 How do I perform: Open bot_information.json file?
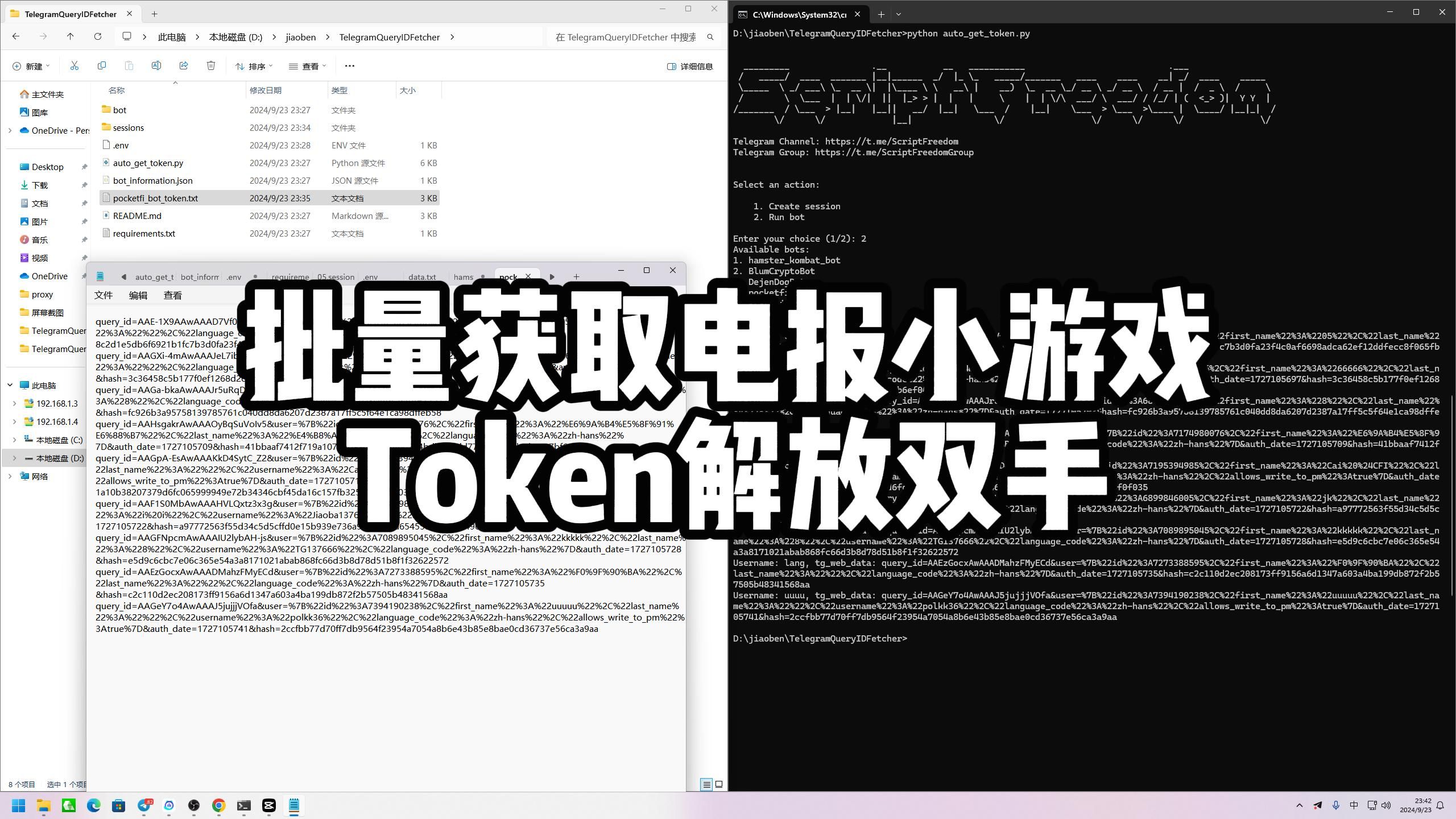click(153, 180)
